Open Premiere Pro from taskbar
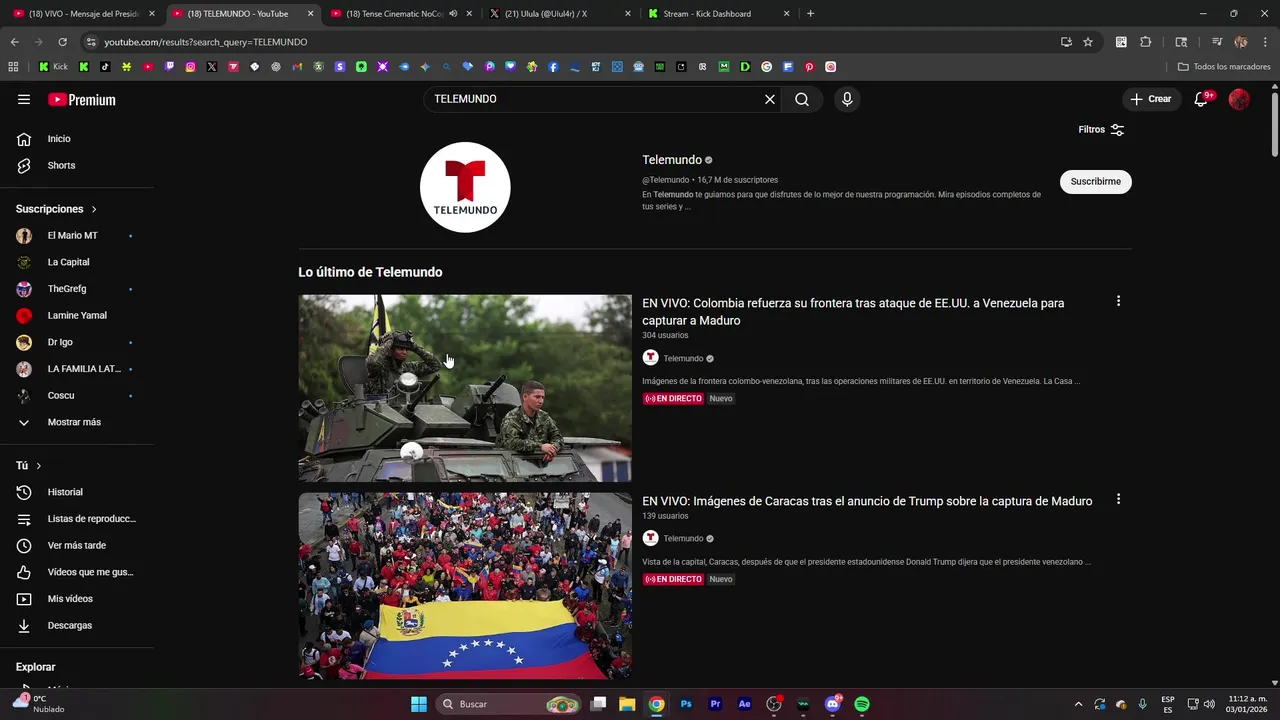The image size is (1280, 720). 715,704
